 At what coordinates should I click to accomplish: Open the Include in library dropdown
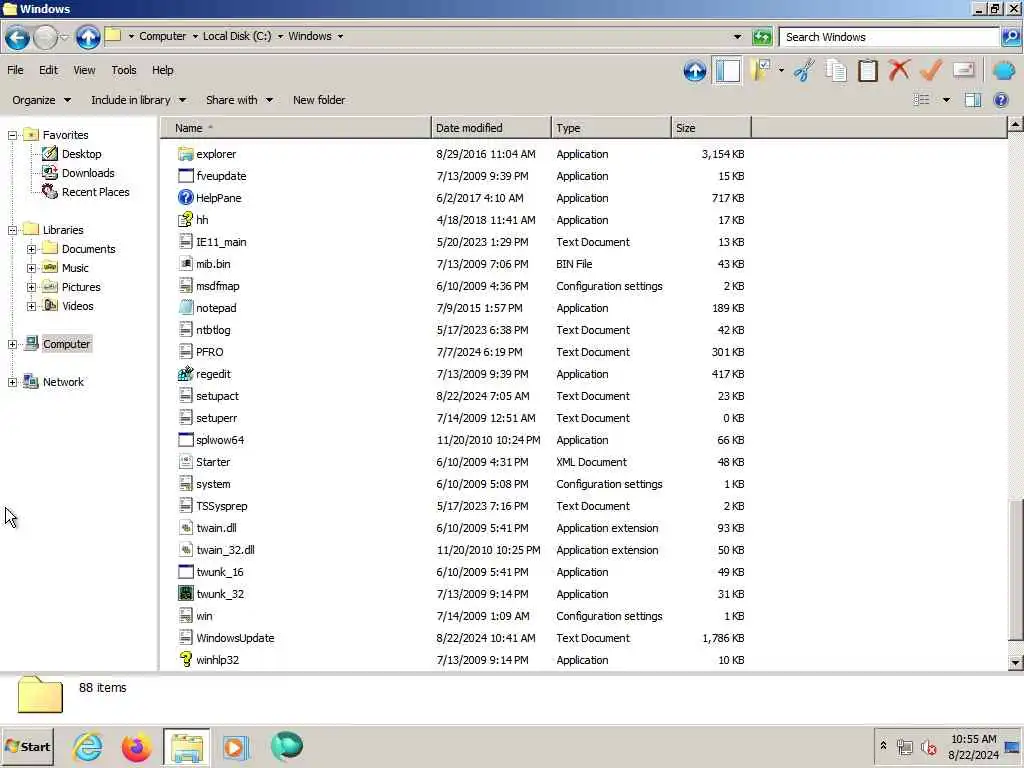(x=138, y=100)
